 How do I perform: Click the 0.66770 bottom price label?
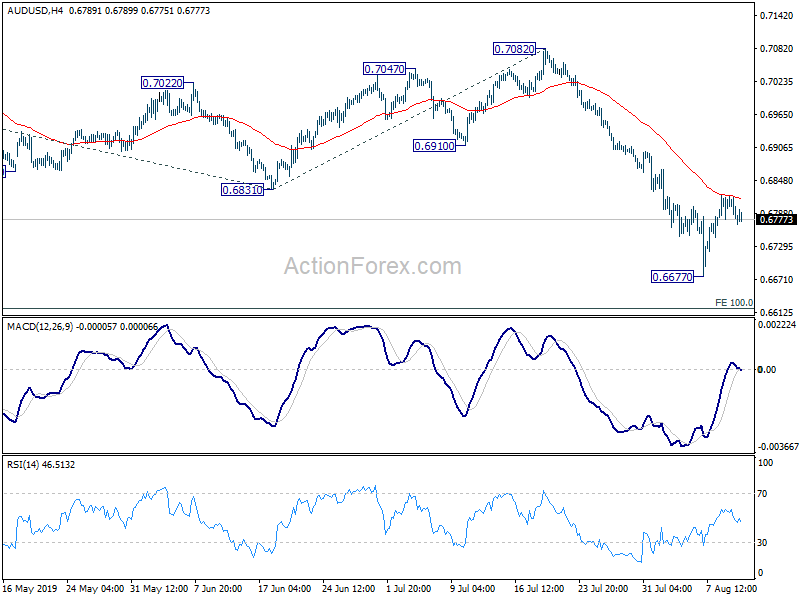672,277
